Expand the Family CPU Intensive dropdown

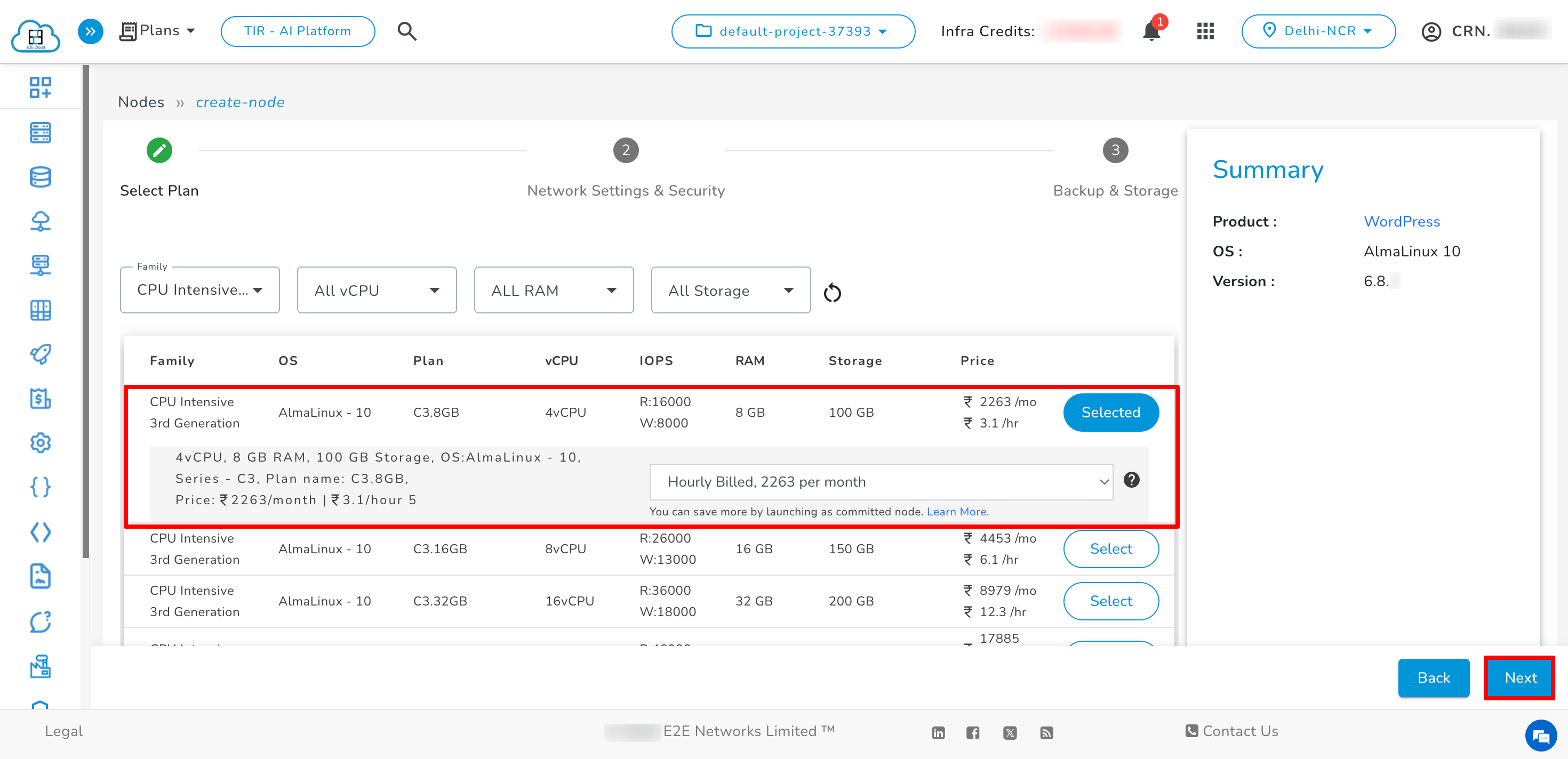(x=199, y=290)
